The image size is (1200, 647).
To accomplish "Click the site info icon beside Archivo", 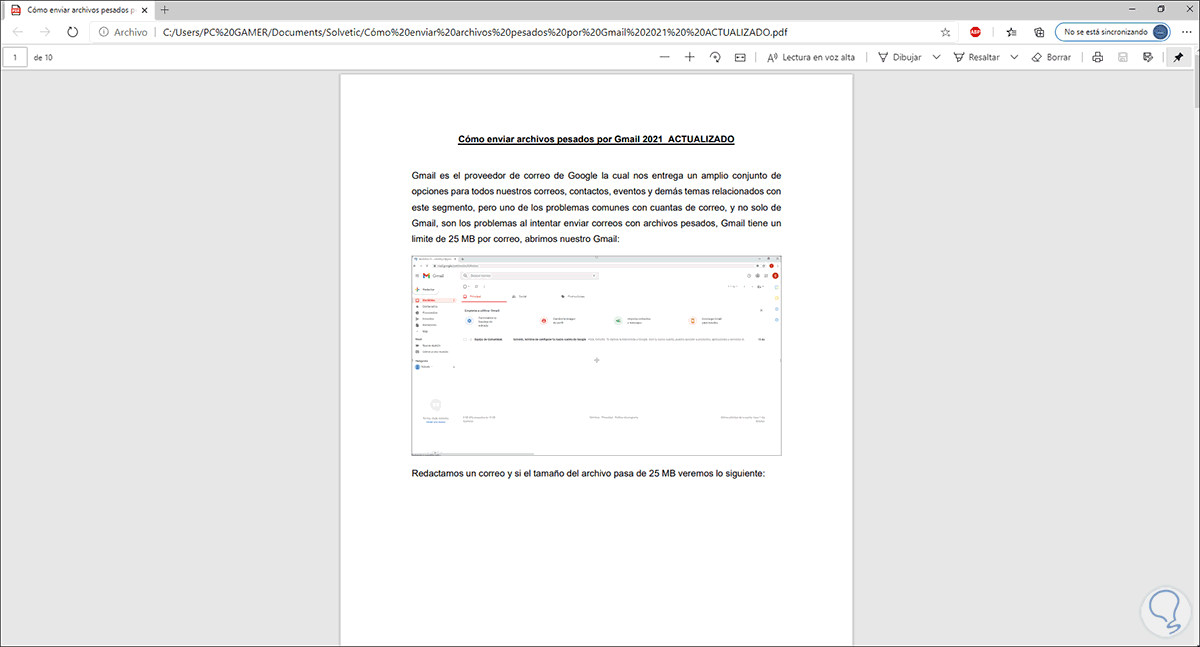I will pos(104,32).
